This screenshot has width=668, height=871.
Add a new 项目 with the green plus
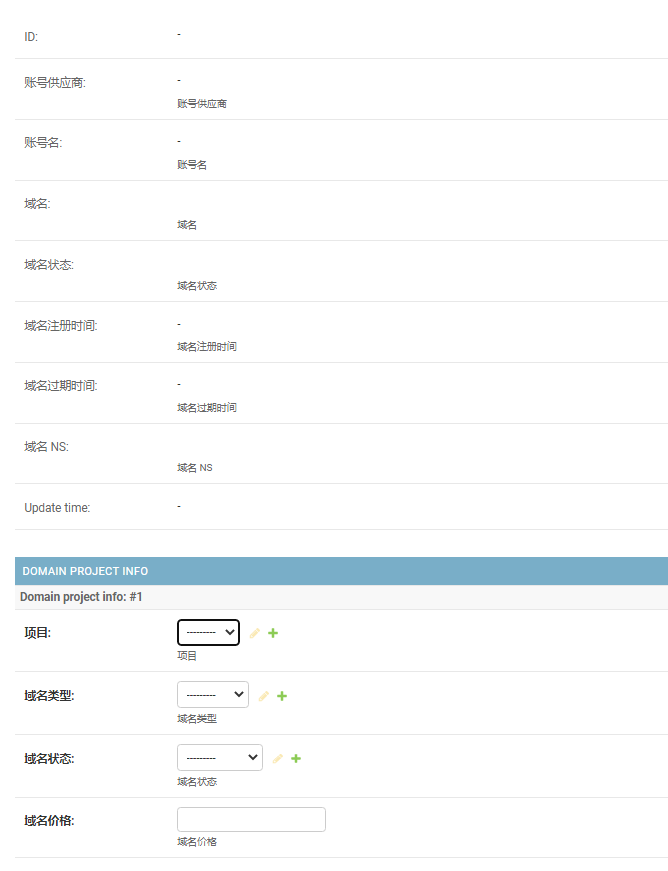coord(273,633)
